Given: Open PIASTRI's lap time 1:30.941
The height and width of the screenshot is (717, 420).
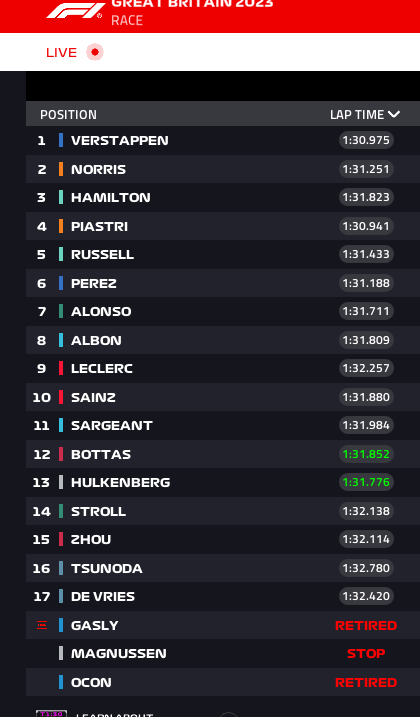Looking at the screenshot, I should pos(366,226).
